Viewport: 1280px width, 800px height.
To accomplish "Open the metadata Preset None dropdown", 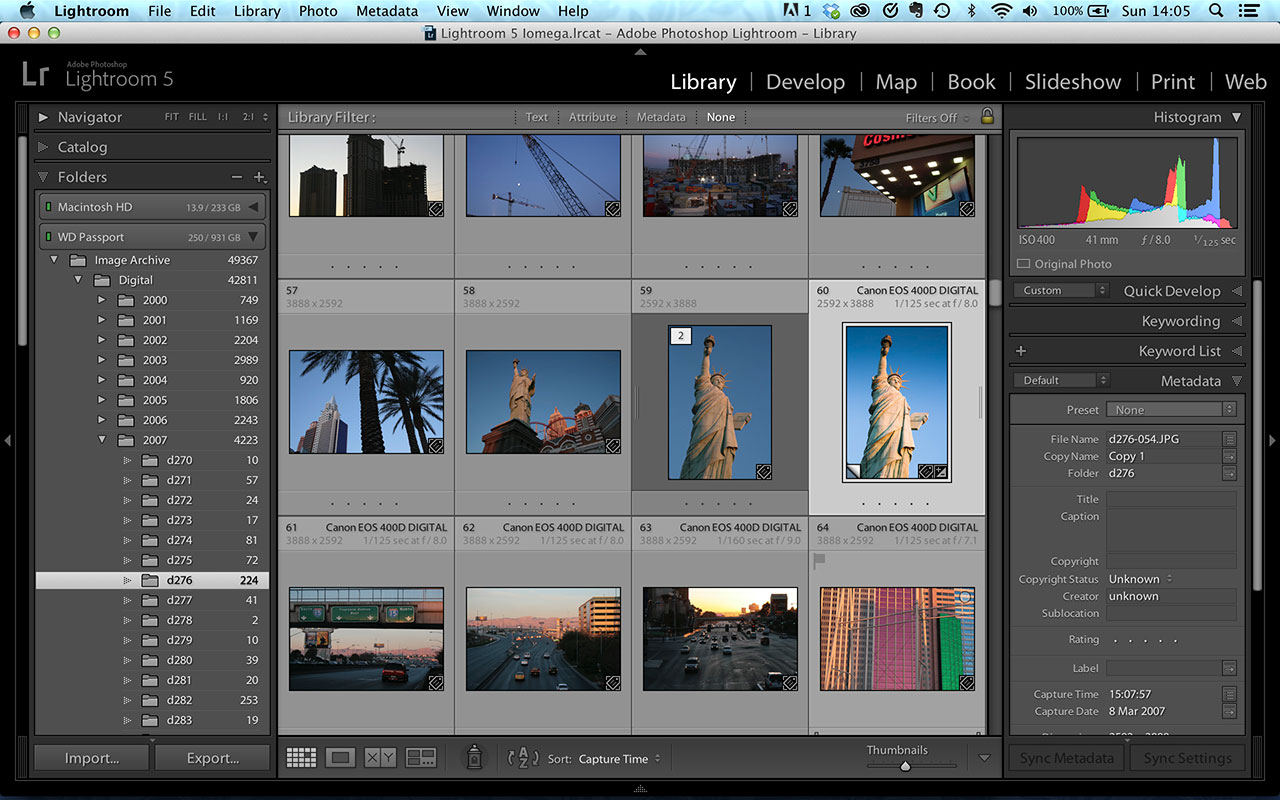I will [1171, 410].
